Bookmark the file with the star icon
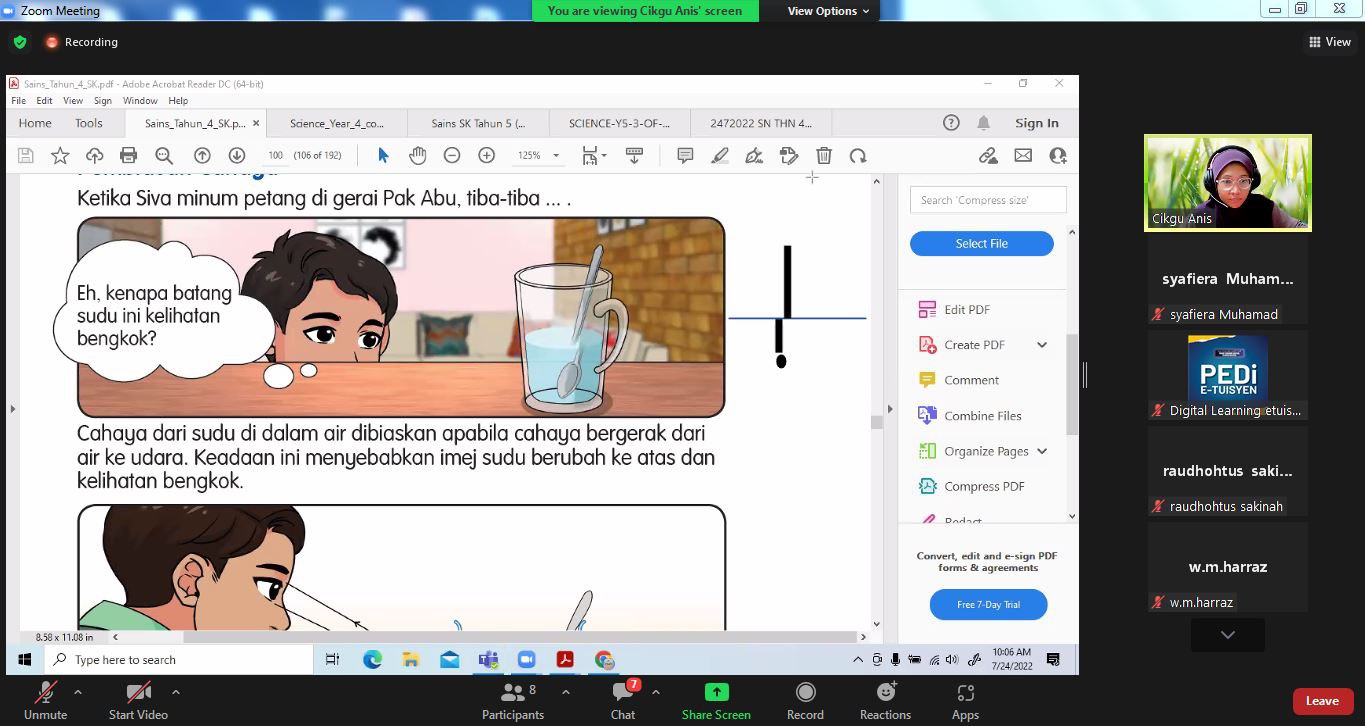 point(60,156)
